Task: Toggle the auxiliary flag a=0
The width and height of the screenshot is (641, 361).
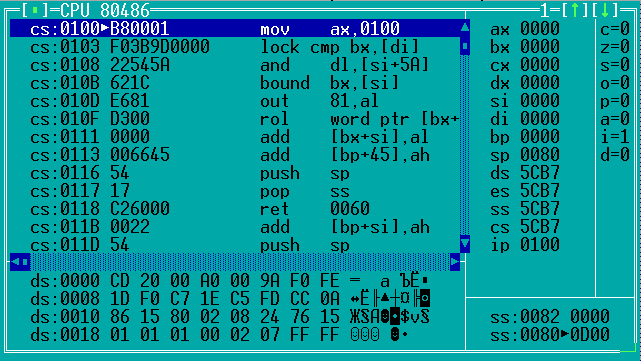Action: click(615, 118)
